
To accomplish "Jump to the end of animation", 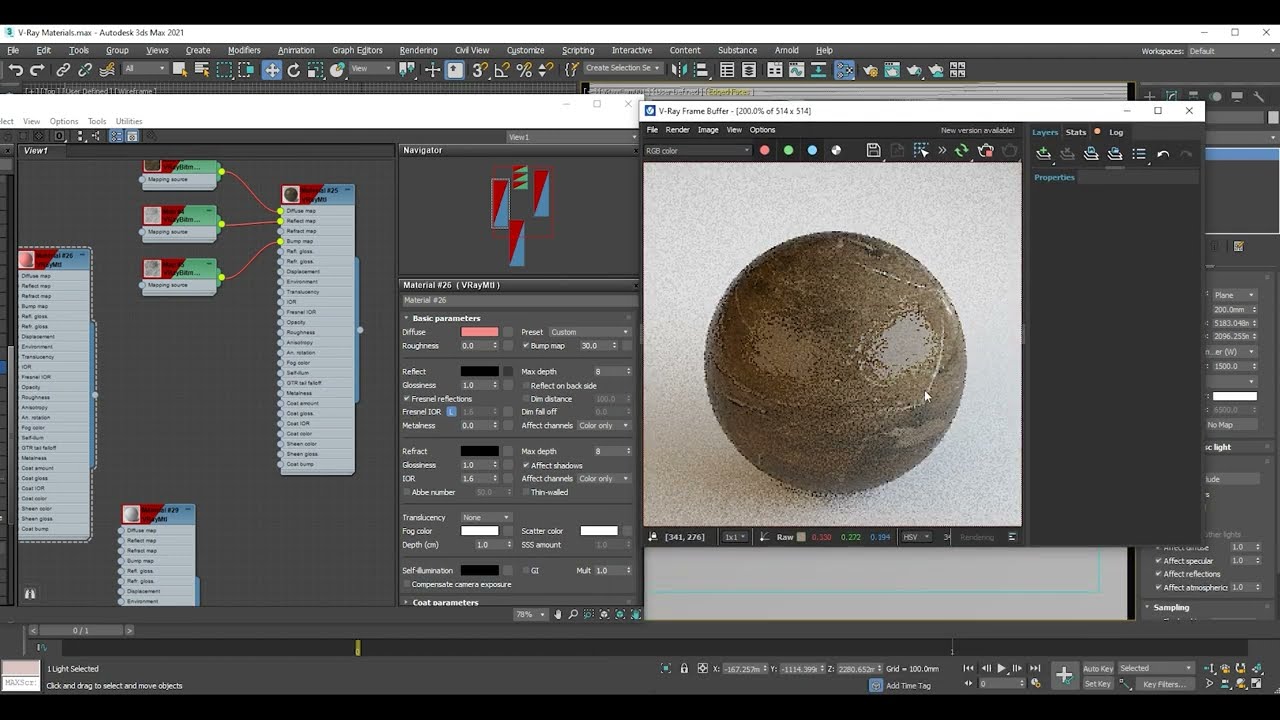I will click(1035, 668).
